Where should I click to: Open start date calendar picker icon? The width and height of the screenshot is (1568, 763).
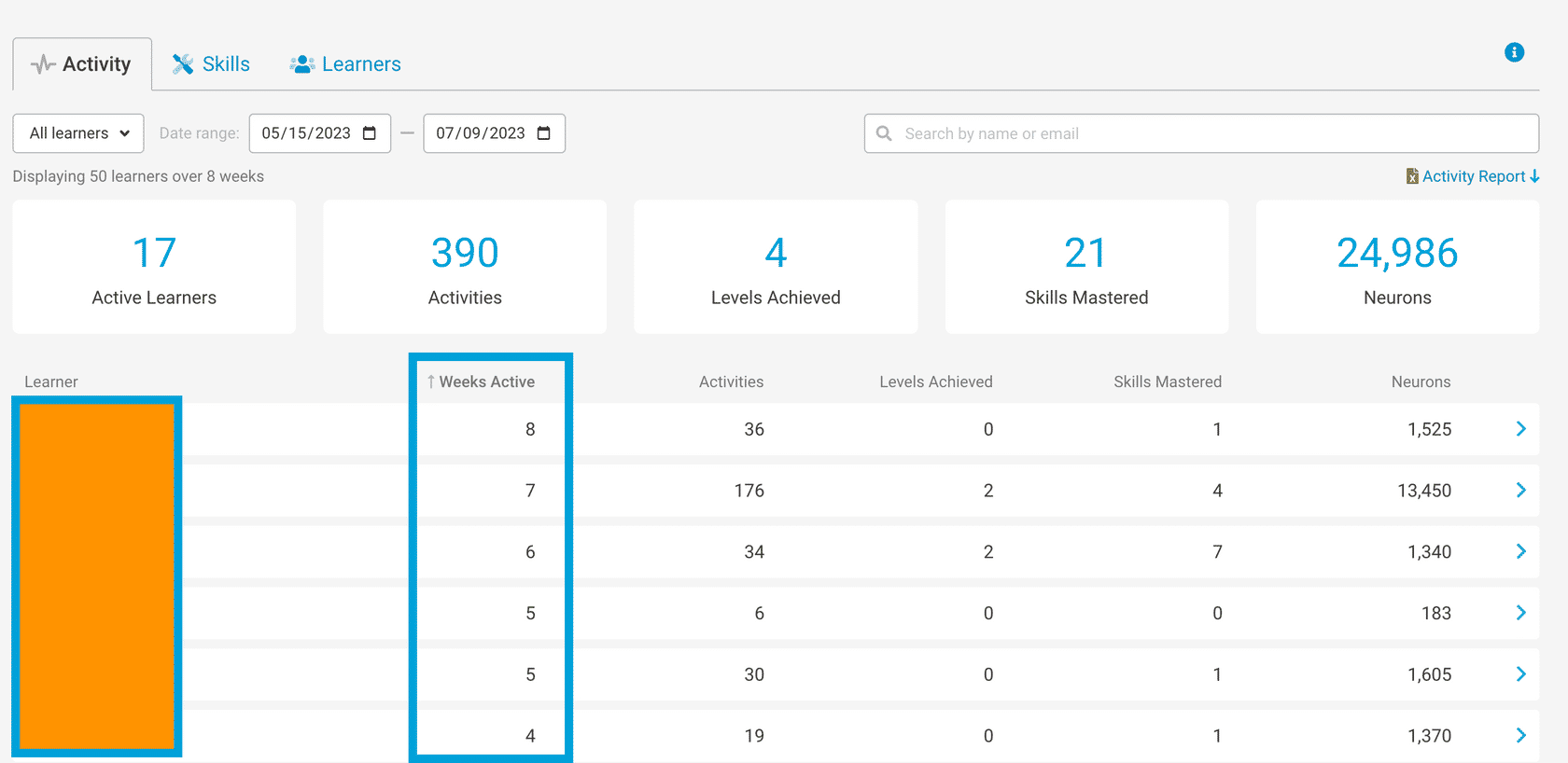point(370,133)
